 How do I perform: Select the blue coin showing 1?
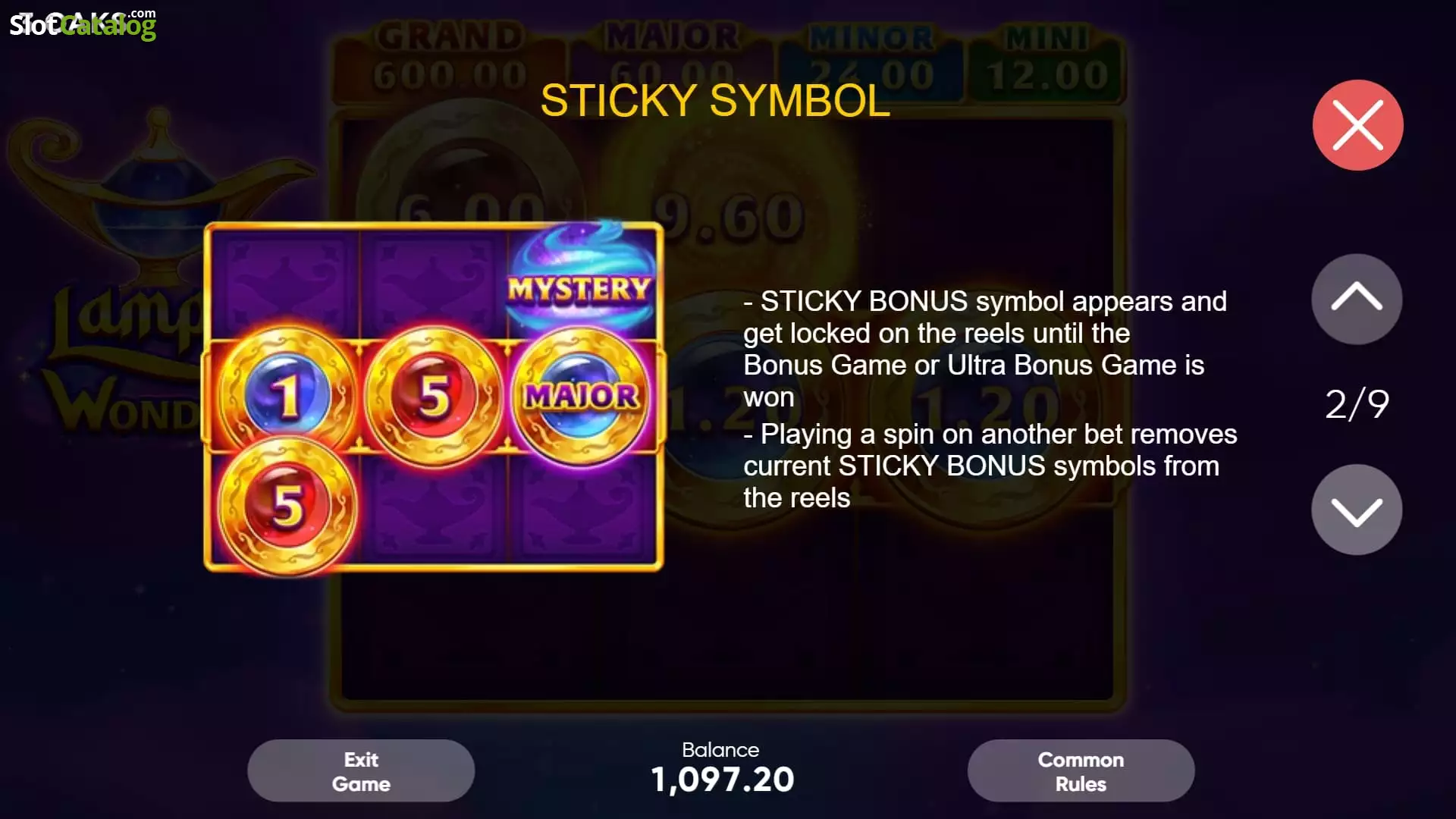pos(287,395)
